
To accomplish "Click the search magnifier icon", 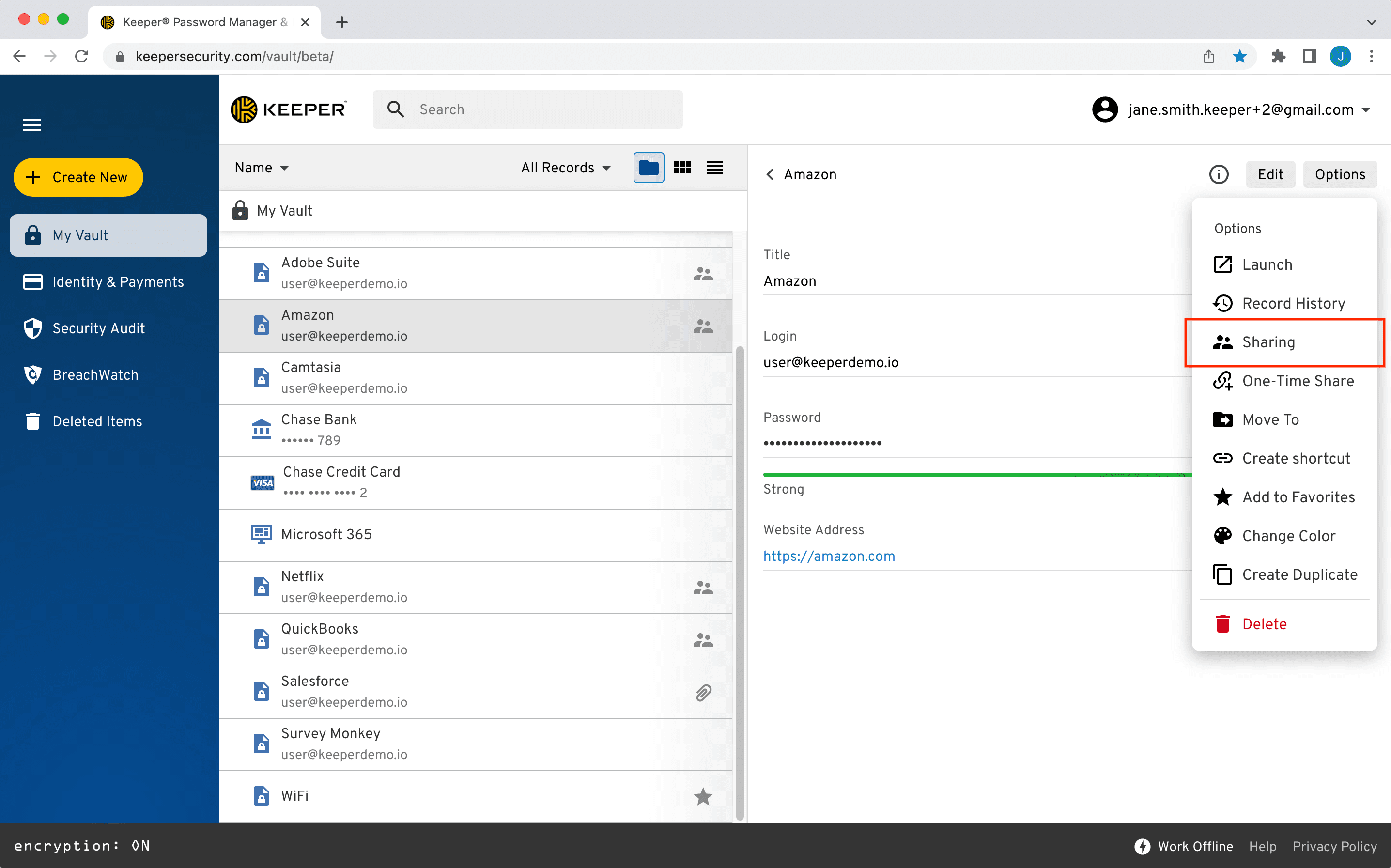I will pos(395,109).
